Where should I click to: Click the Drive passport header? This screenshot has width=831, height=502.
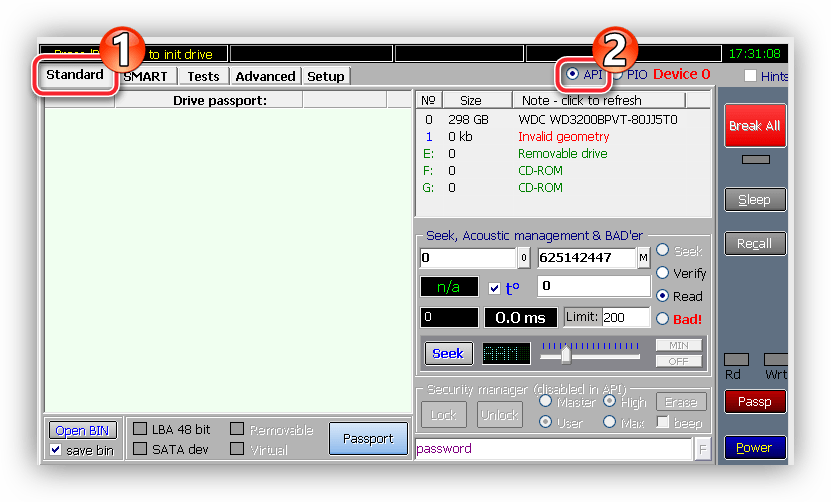click(208, 100)
